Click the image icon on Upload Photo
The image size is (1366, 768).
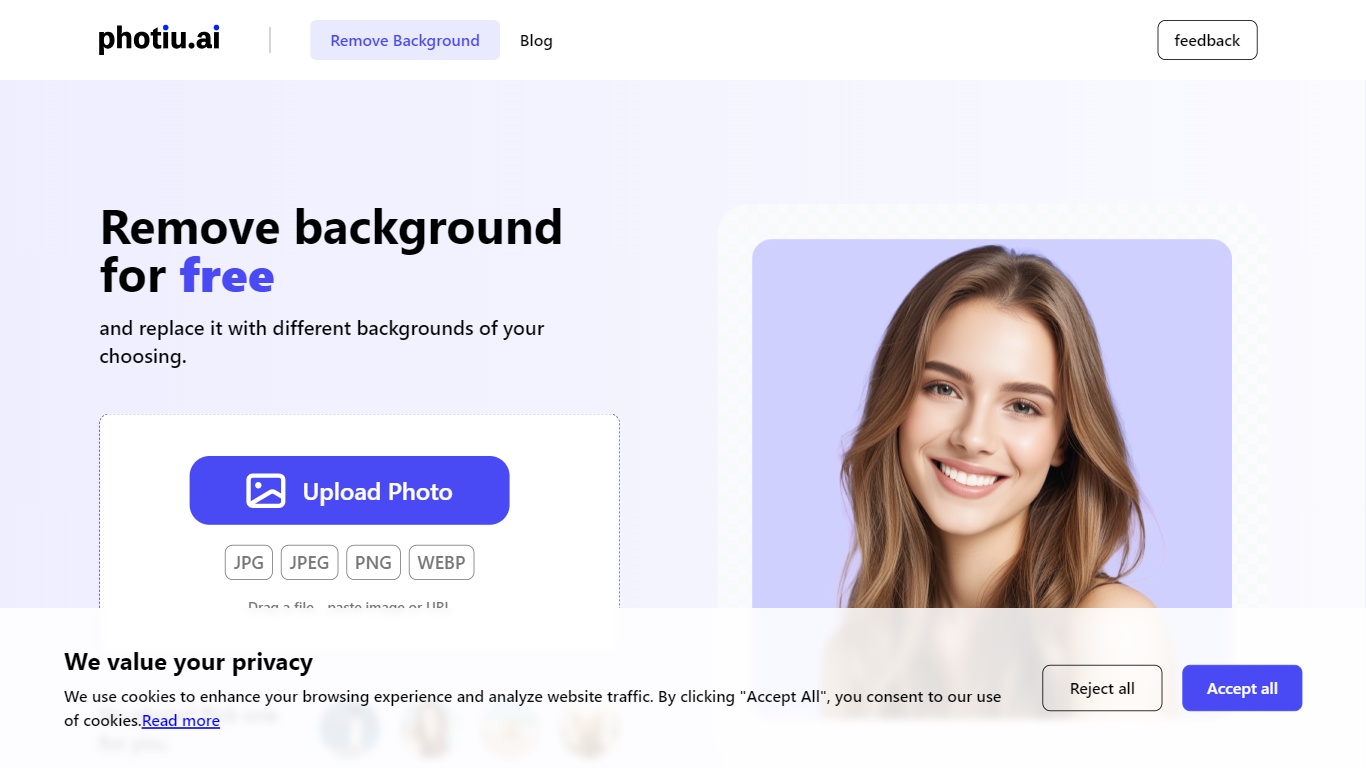266,491
